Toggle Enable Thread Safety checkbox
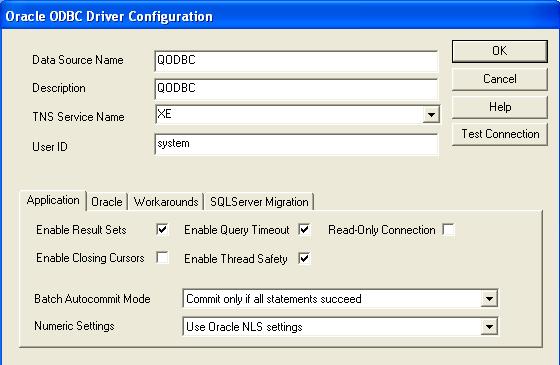Image resolution: width=560 pixels, height=365 pixels. coord(304,258)
